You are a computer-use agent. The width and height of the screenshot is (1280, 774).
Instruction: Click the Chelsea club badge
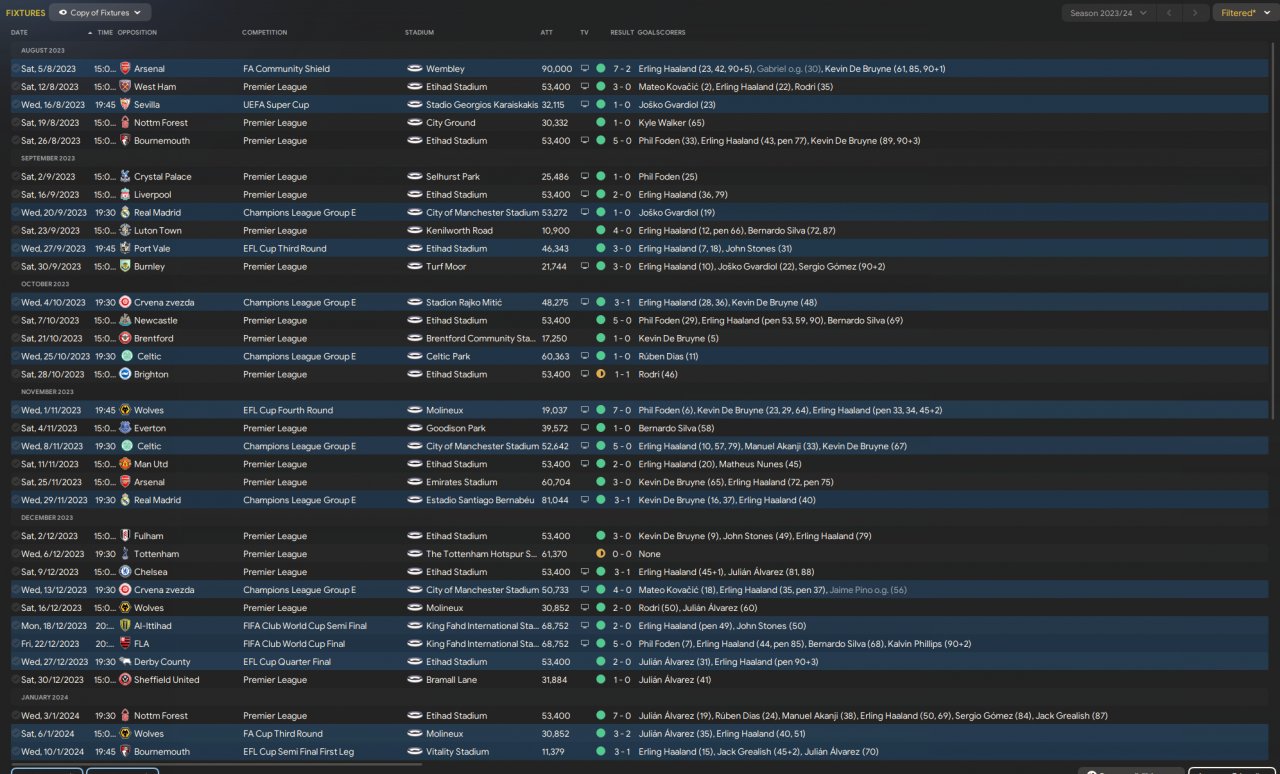[125, 573]
